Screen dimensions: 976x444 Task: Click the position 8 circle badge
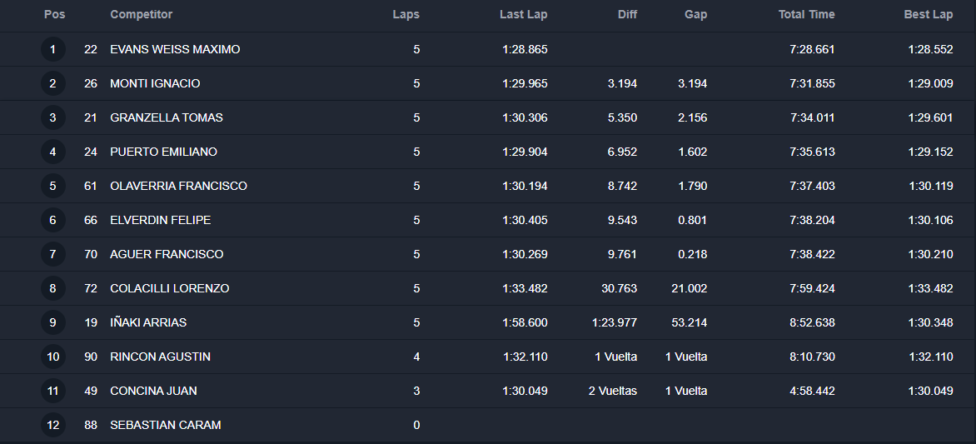53,288
